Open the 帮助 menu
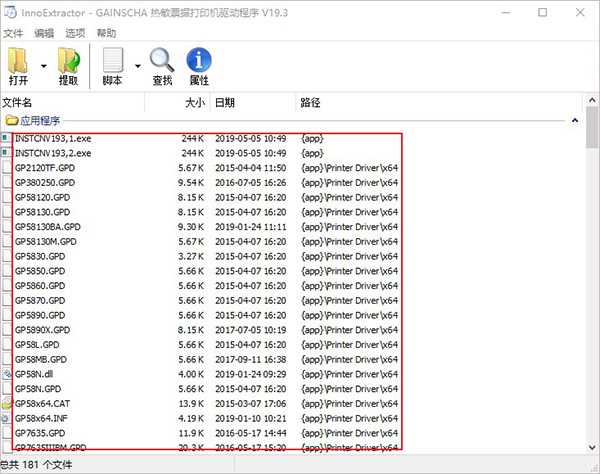600x474 pixels. (x=106, y=33)
